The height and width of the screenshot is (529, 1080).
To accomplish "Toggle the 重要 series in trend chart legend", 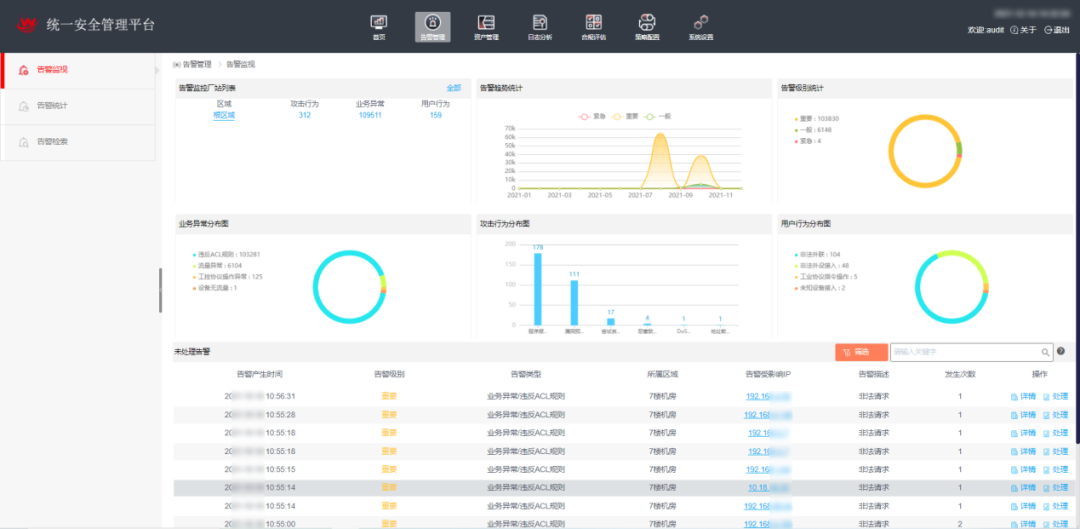I will (x=624, y=116).
